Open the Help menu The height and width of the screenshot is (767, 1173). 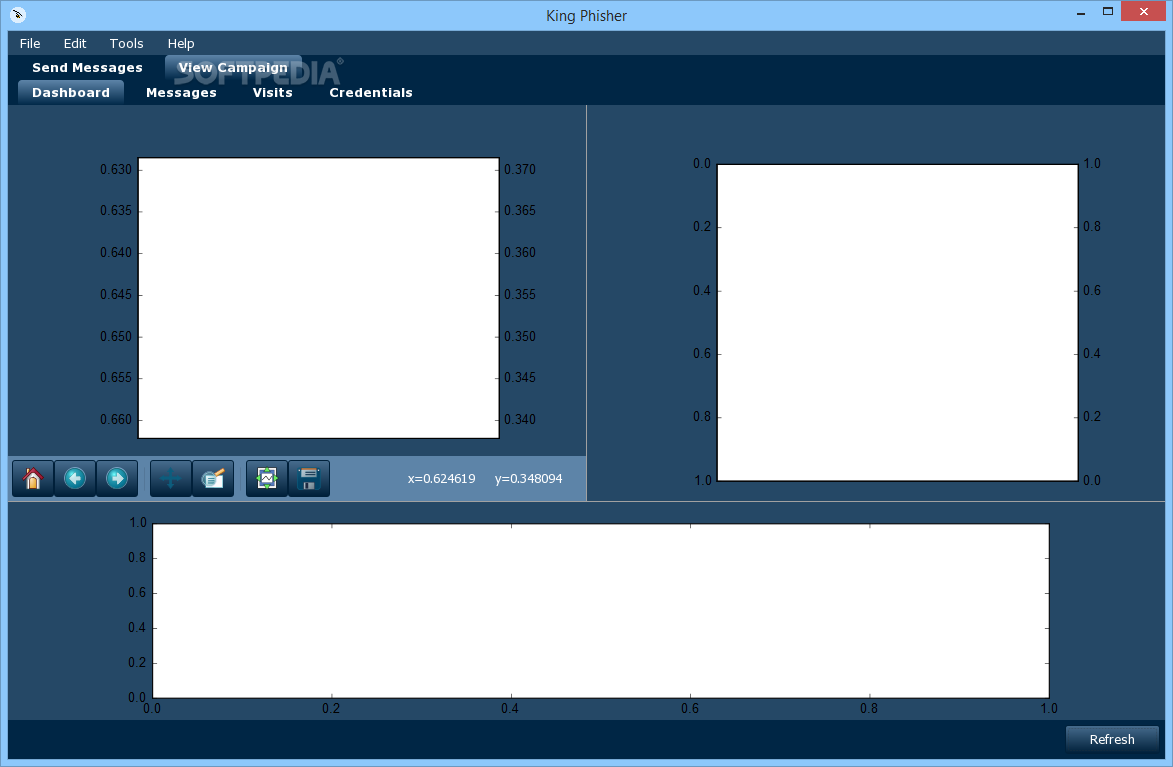point(181,43)
